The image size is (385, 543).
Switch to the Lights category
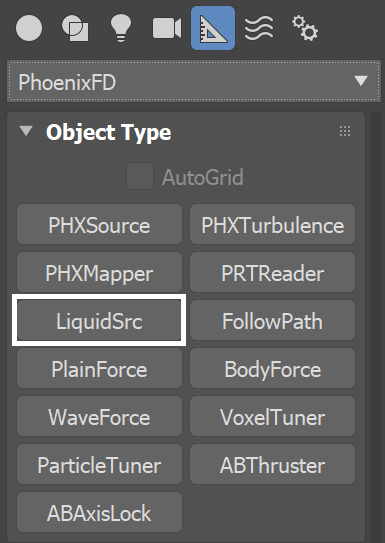pyautogui.click(x=121, y=28)
